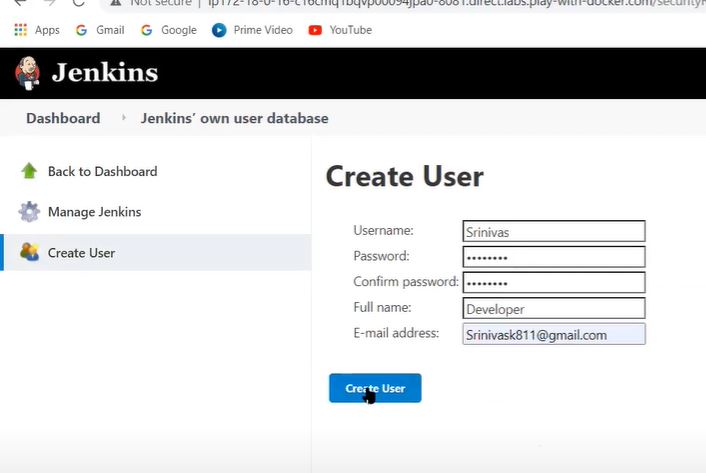The width and height of the screenshot is (706, 473).
Task: Open the Gmail bookmark
Action: 100,30
